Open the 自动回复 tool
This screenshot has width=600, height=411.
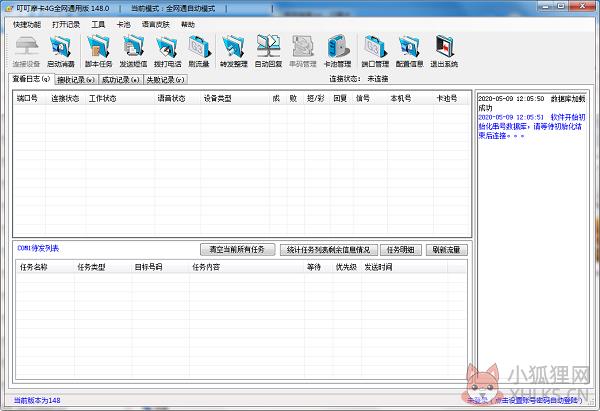coord(268,51)
